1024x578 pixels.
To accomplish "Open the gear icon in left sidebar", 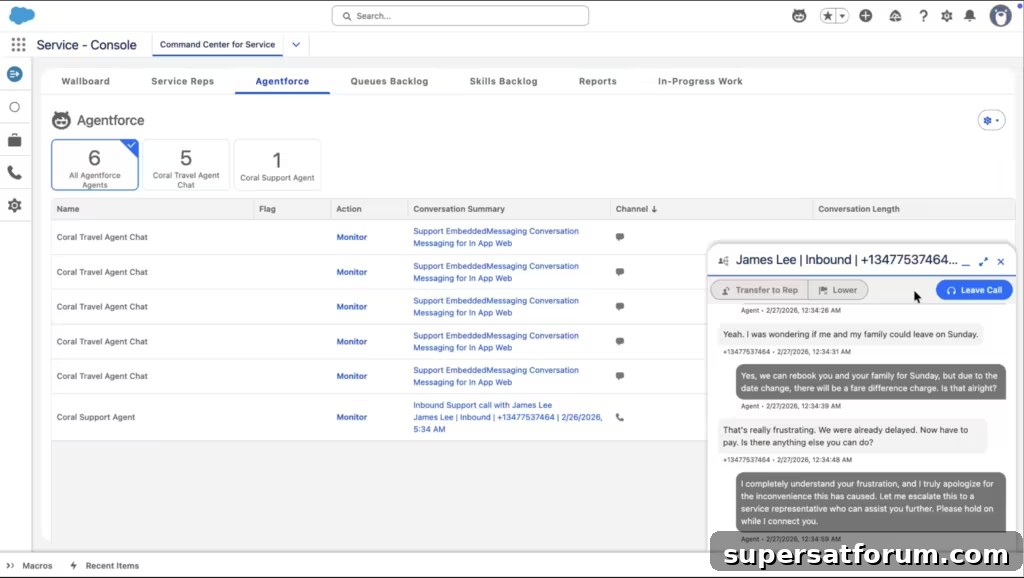I will (x=14, y=205).
